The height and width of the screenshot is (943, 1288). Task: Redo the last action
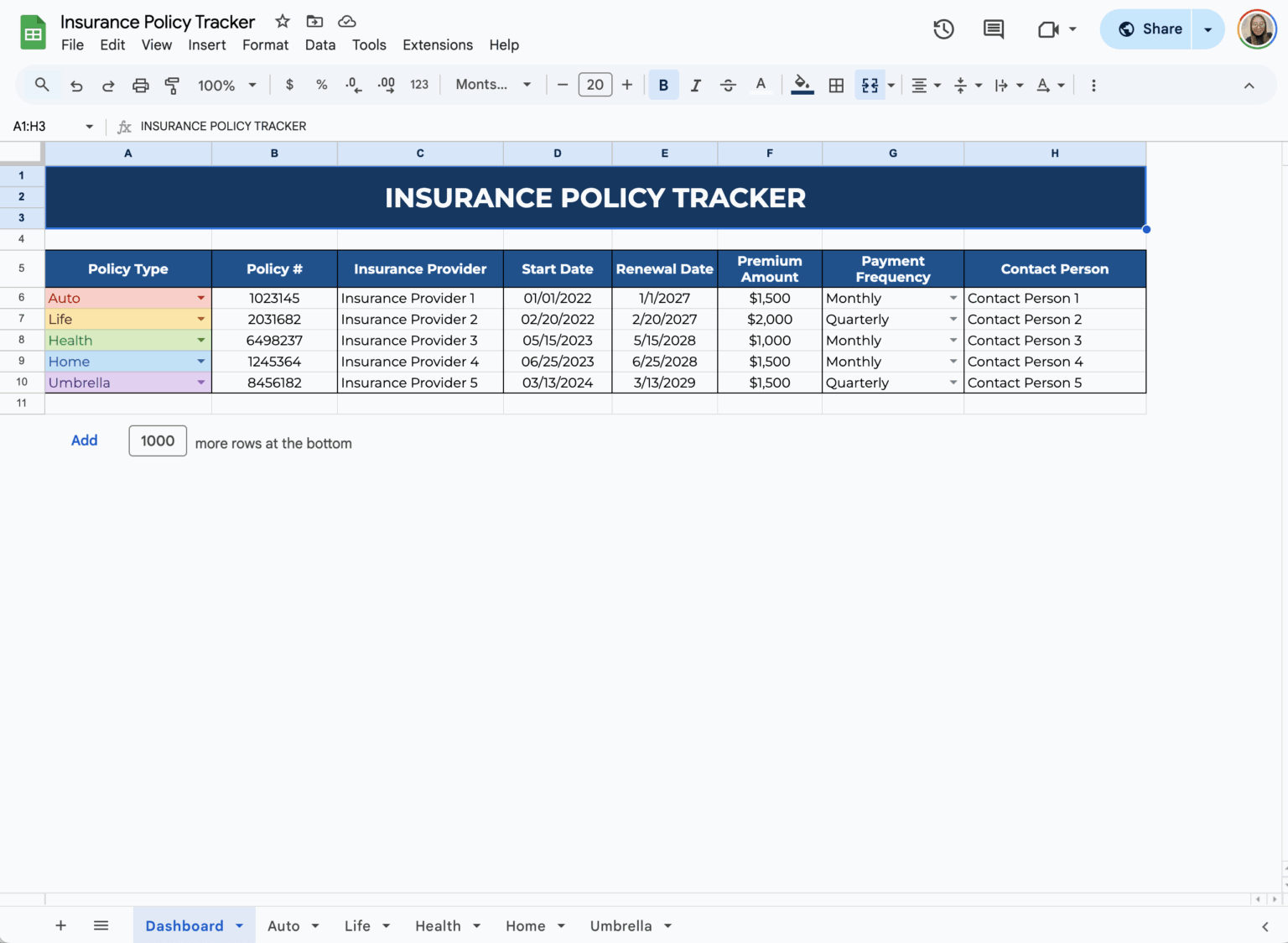[x=108, y=85]
